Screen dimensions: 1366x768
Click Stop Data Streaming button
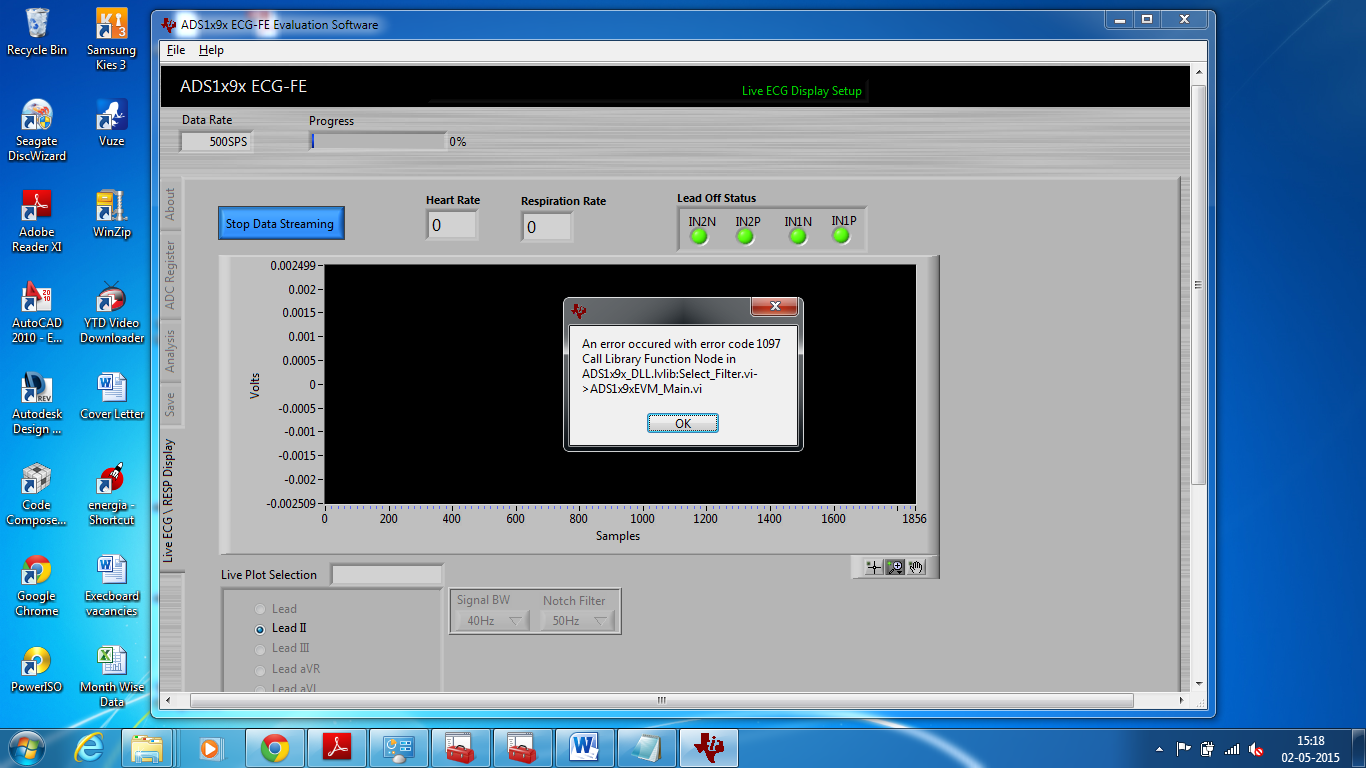tap(281, 223)
